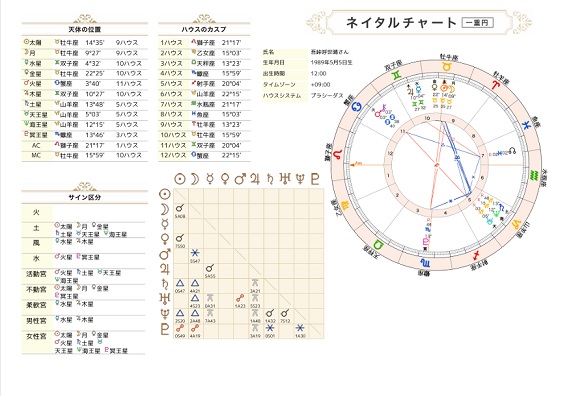
Task: Click the Cancer sign icon on the chart wheel
Action: 357,107
